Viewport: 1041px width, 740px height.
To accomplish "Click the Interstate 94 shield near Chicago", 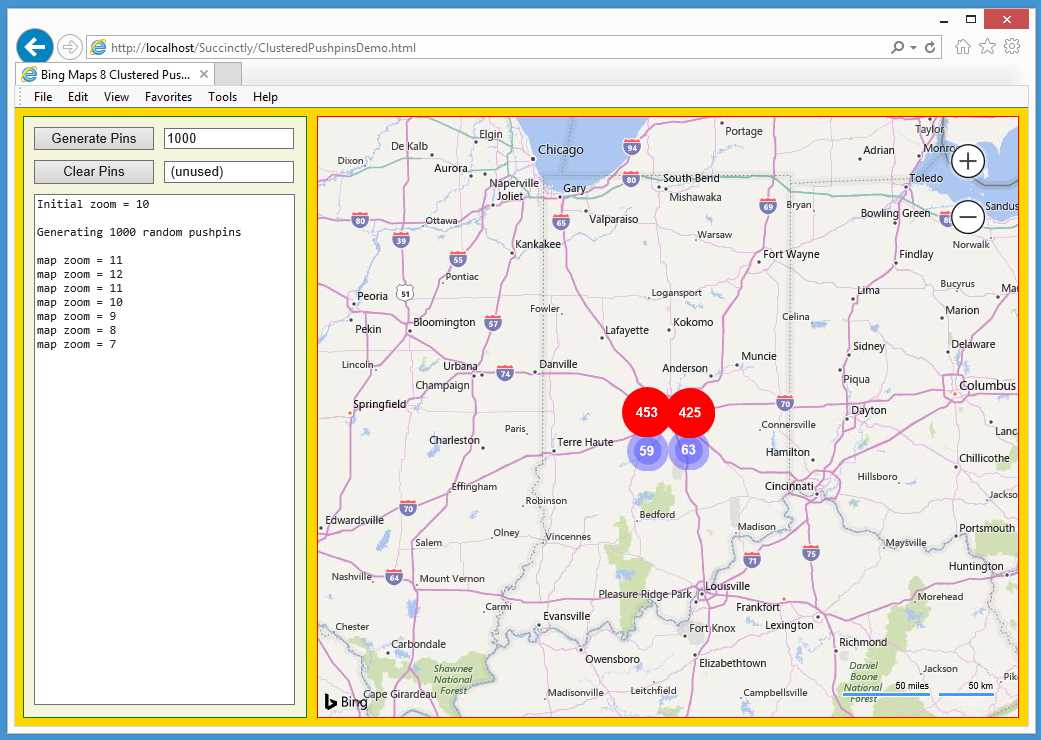I will pos(632,147).
